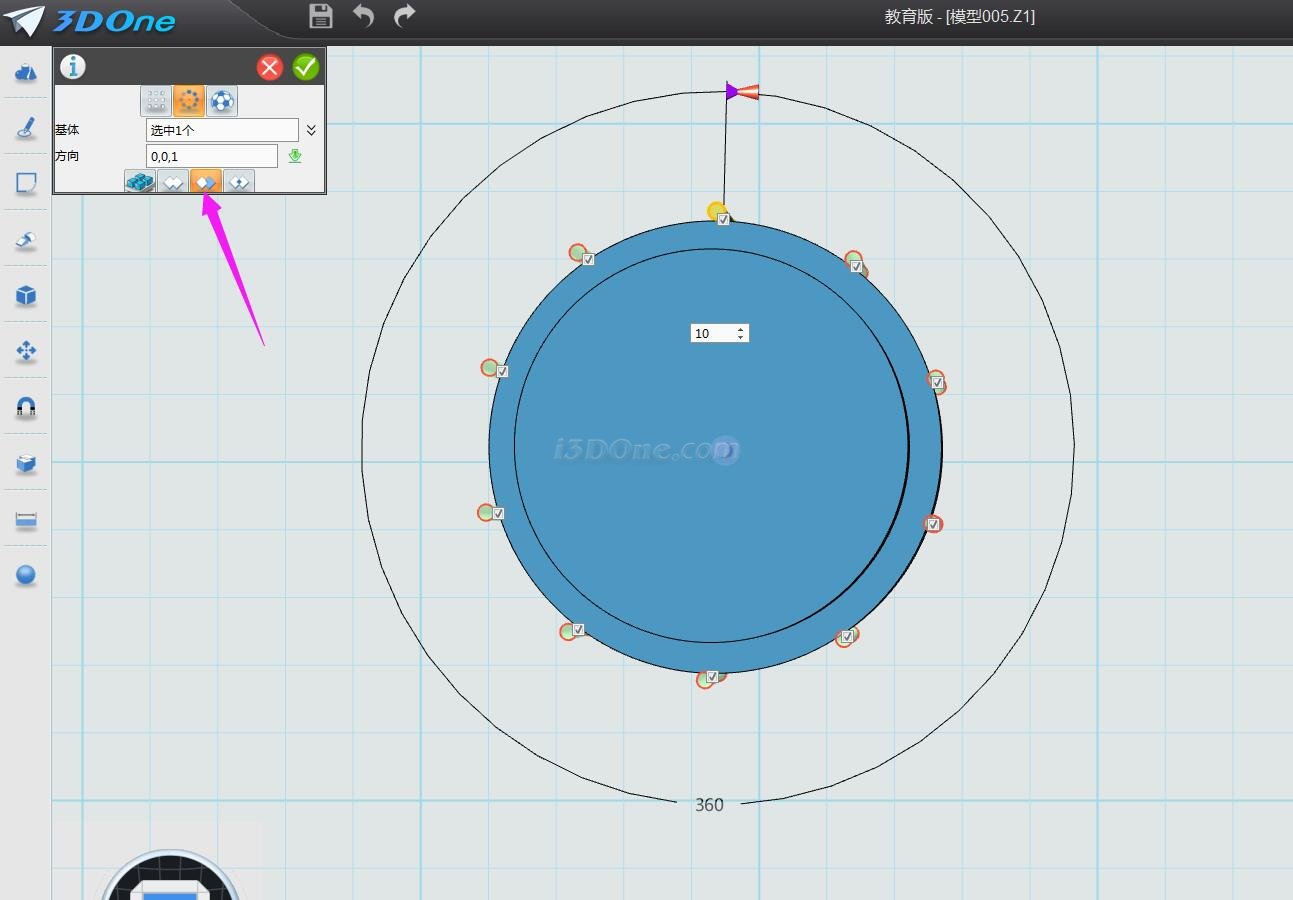Viewport: 1293px width, 900px height.
Task: Select the linear array pattern mode
Action: pos(156,101)
